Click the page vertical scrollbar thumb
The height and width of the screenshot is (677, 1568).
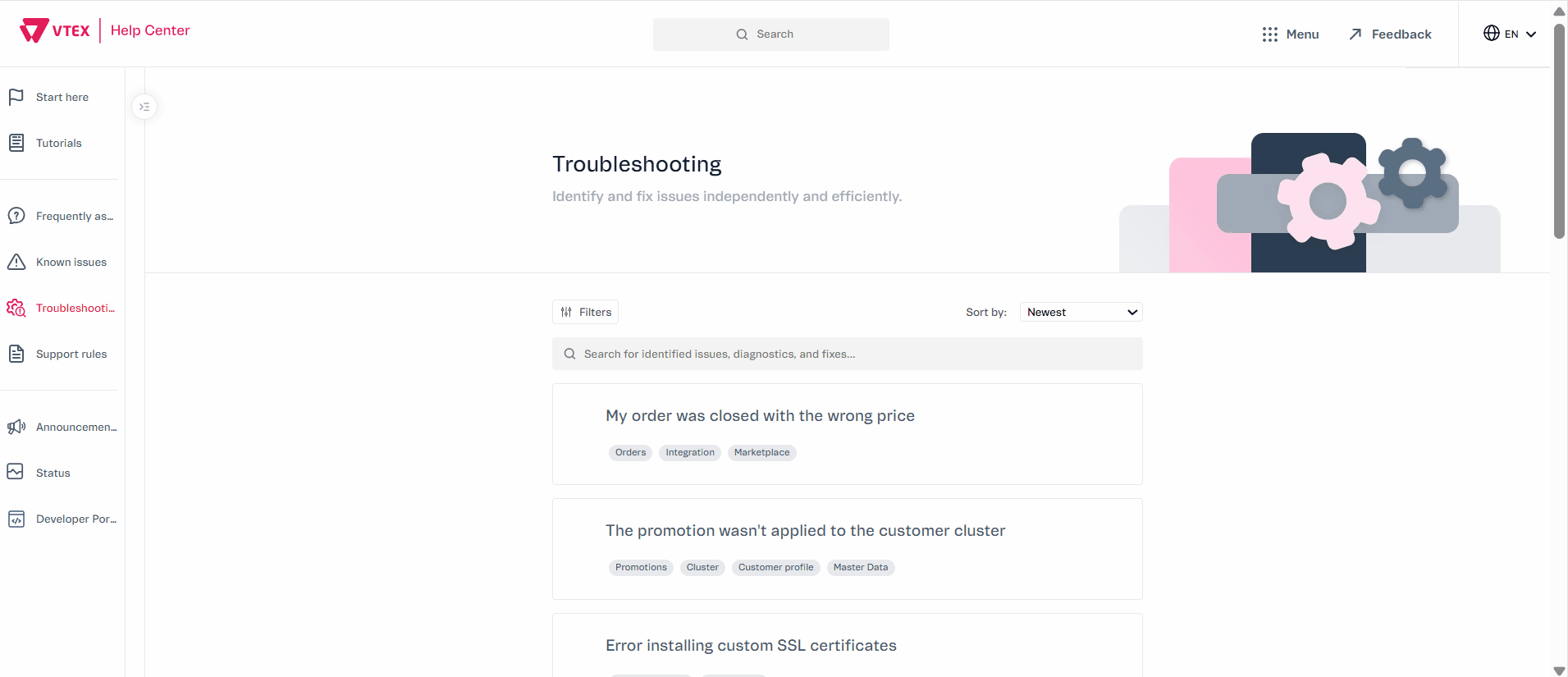[1559, 131]
